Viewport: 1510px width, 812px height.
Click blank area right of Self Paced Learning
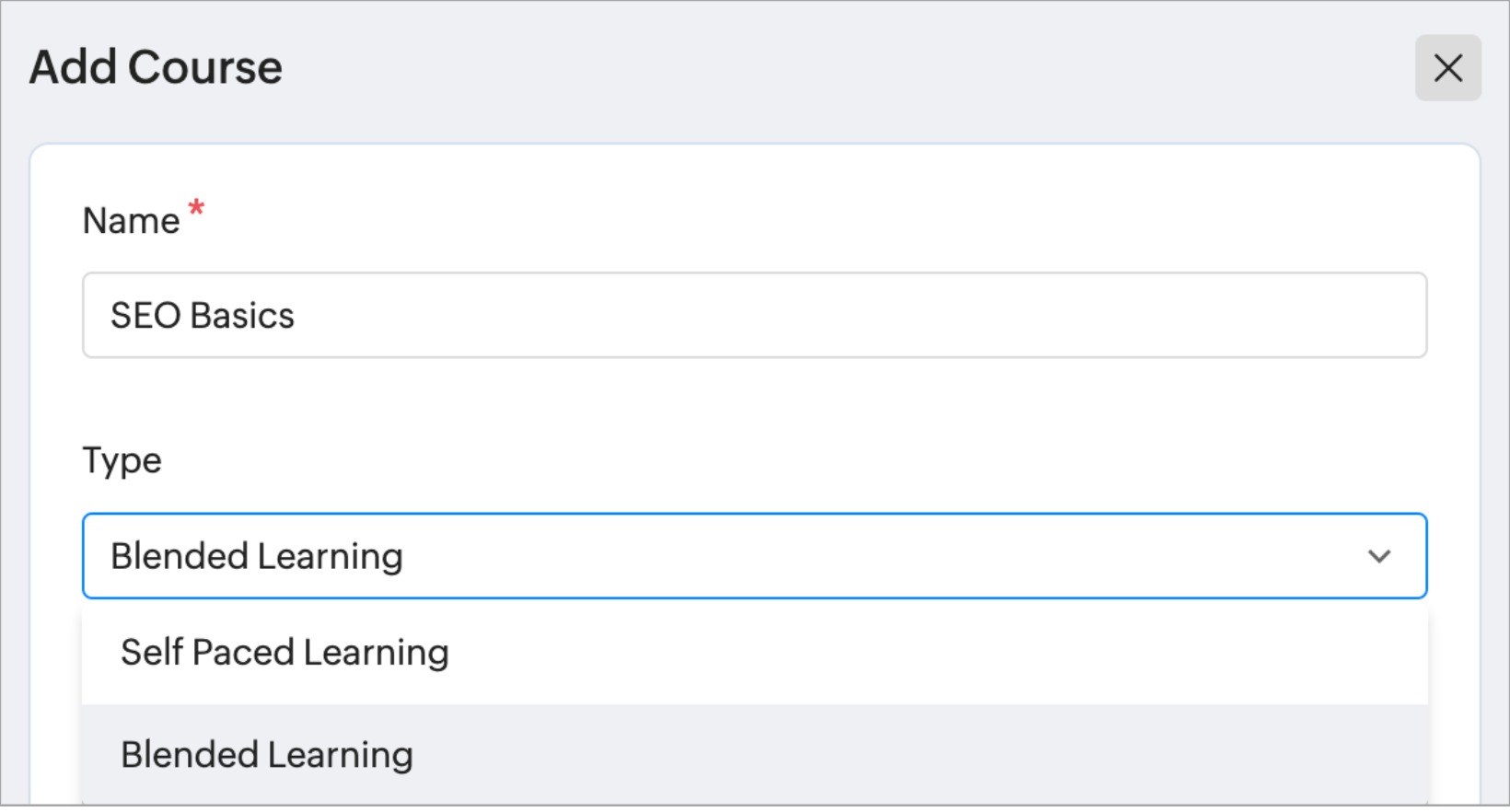(x=921, y=653)
